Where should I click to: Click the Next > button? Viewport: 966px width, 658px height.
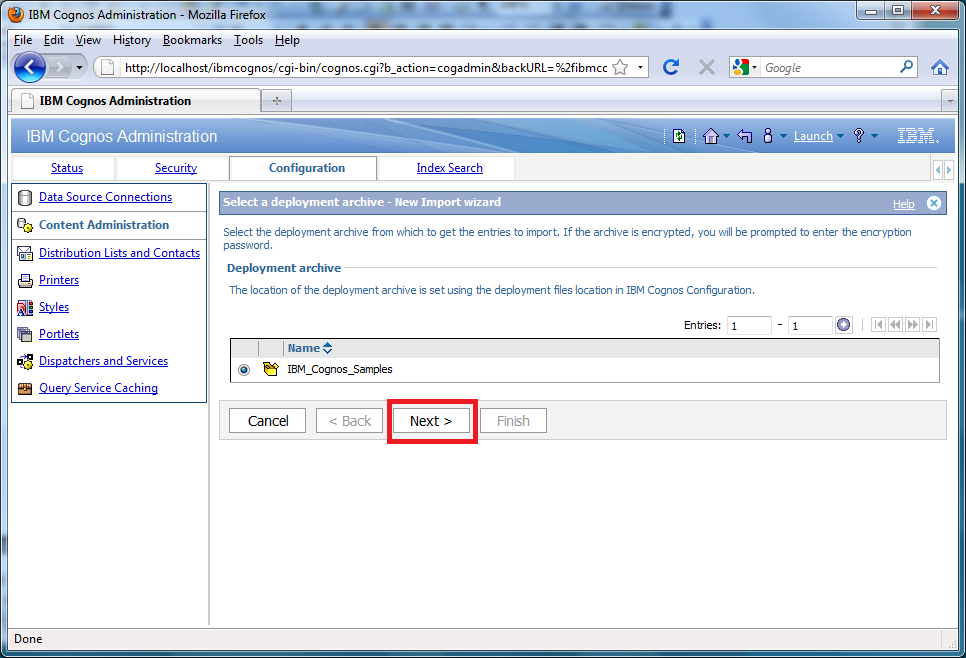(x=431, y=421)
